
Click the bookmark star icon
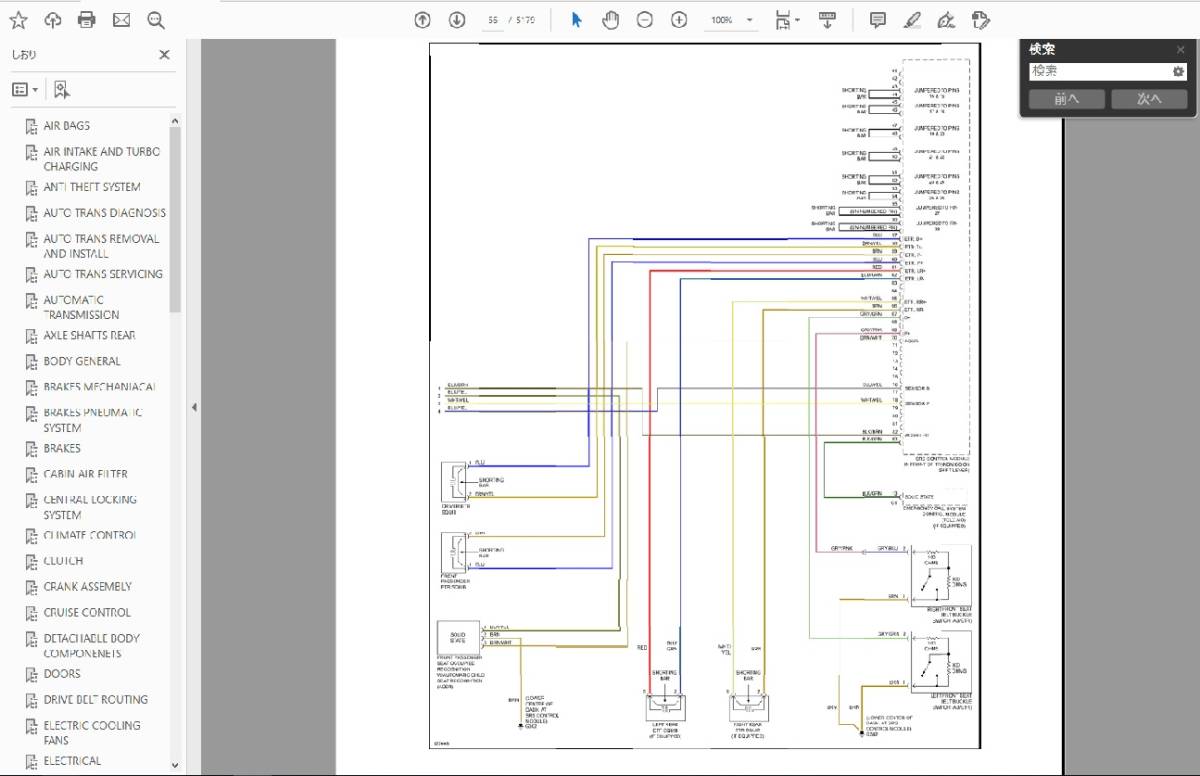[x=19, y=19]
